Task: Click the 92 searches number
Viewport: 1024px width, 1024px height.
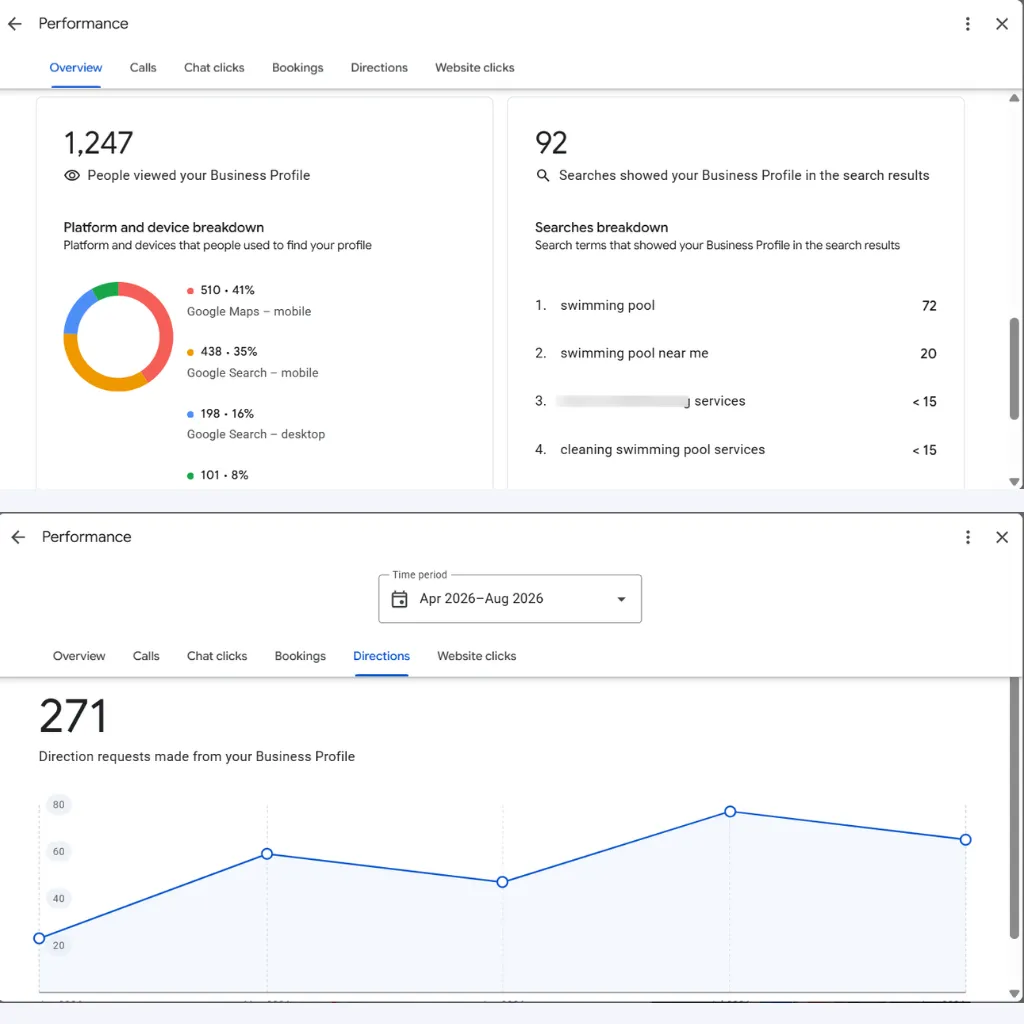Action: click(x=551, y=143)
